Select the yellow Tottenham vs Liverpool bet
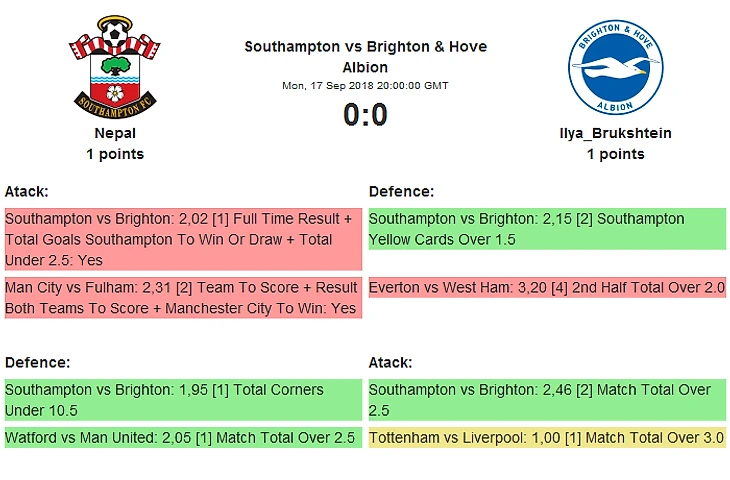Image resolution: width=730 pixels, height=480 pixels. tap(547, 438)
